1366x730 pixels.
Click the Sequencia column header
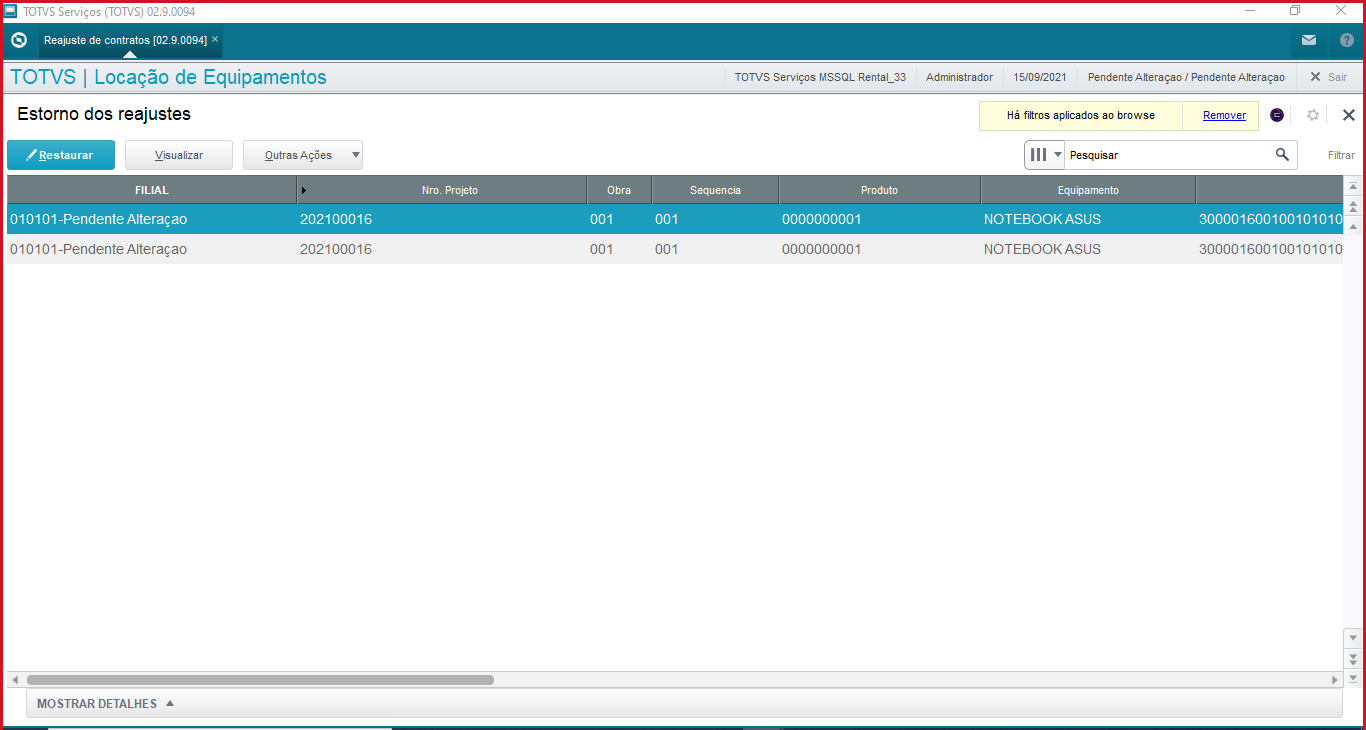(715, 190)
